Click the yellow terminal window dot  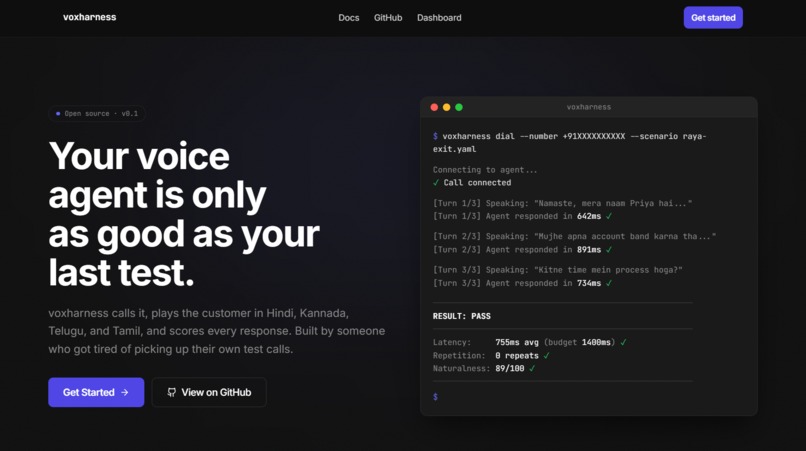click(447, 107)
